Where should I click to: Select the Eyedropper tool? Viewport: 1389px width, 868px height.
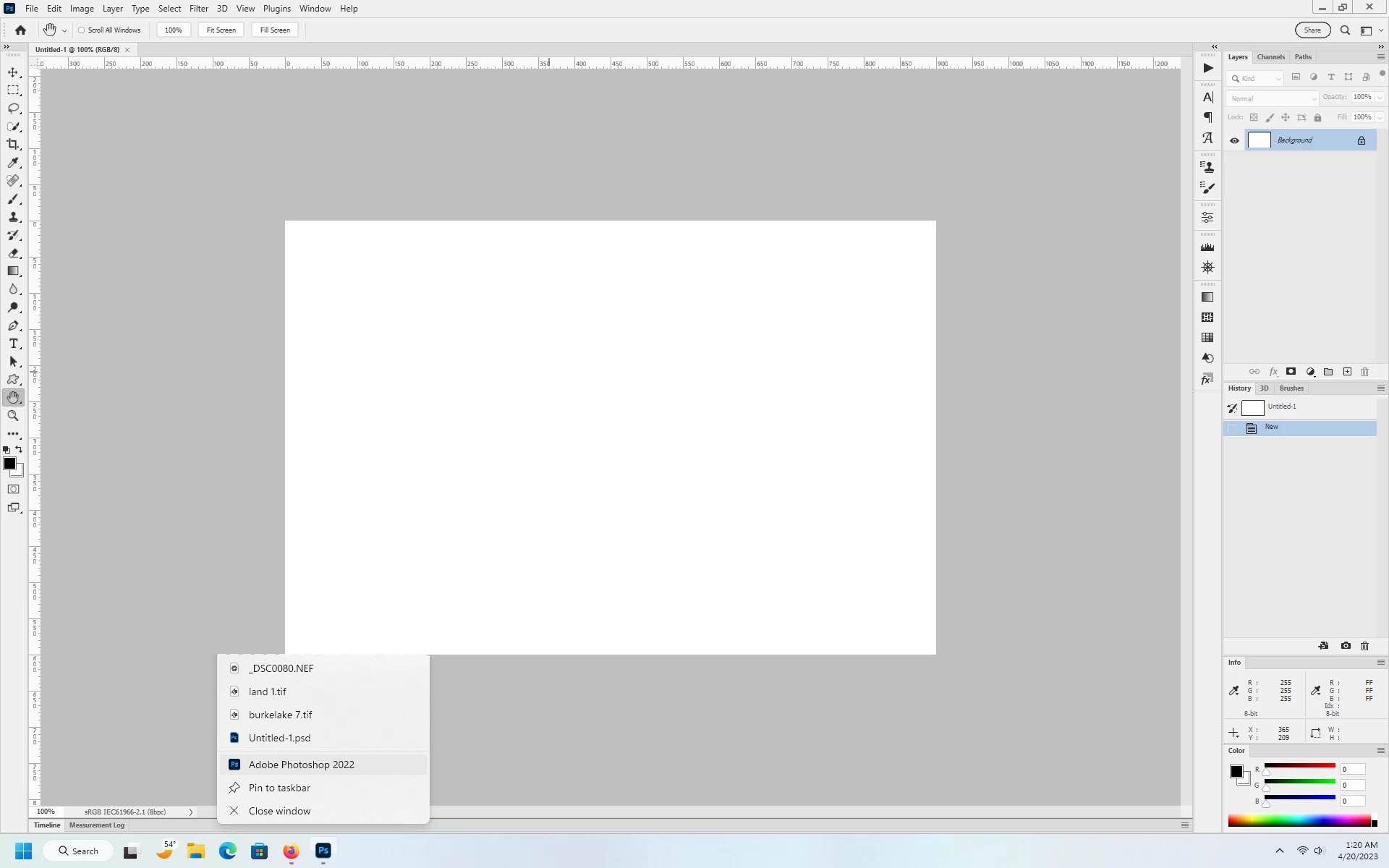pyautogui.click(x=13, y=163)
